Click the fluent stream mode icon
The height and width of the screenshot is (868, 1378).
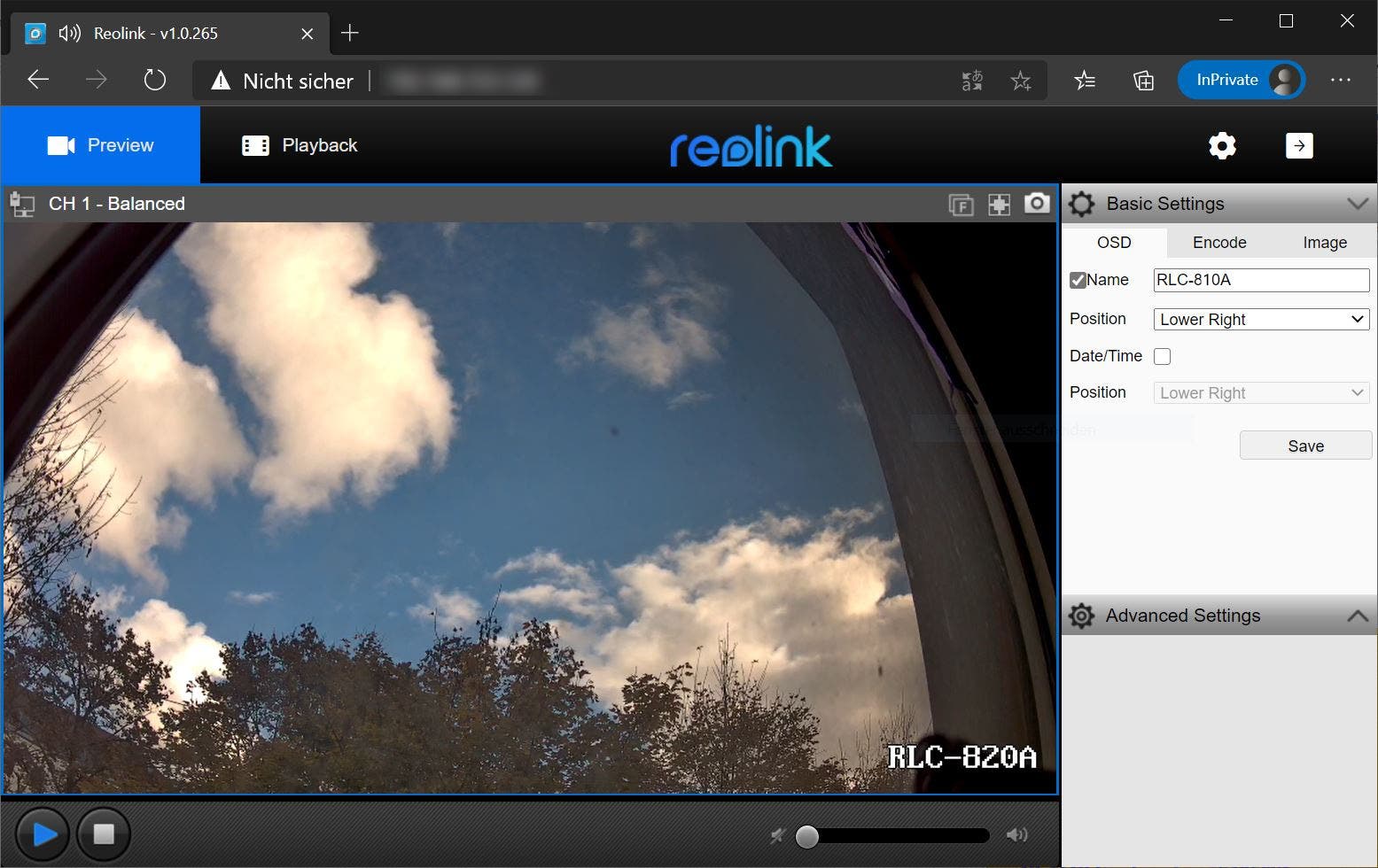tap(961, 205)
